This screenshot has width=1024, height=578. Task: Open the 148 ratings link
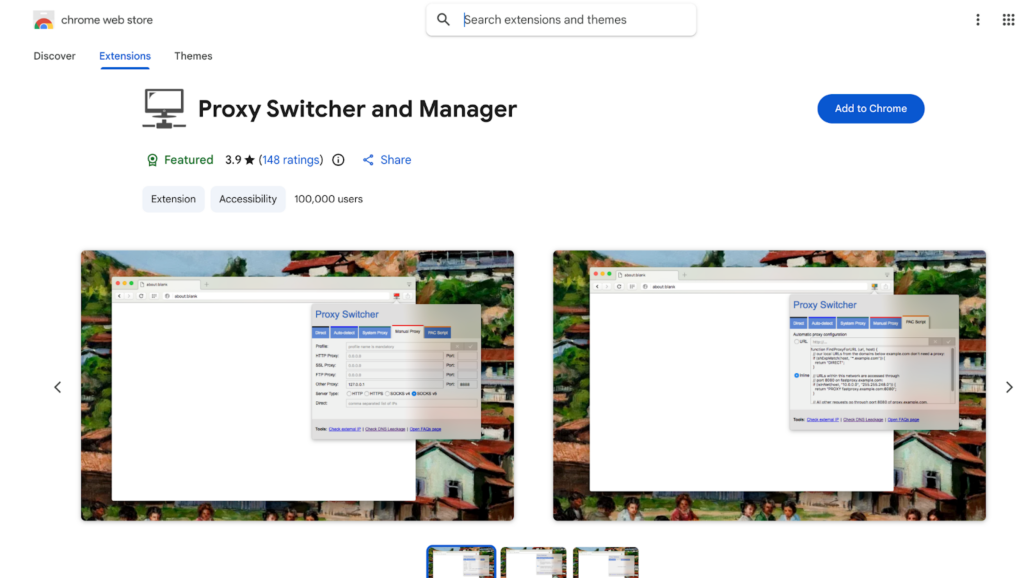[x=291, y=160]
